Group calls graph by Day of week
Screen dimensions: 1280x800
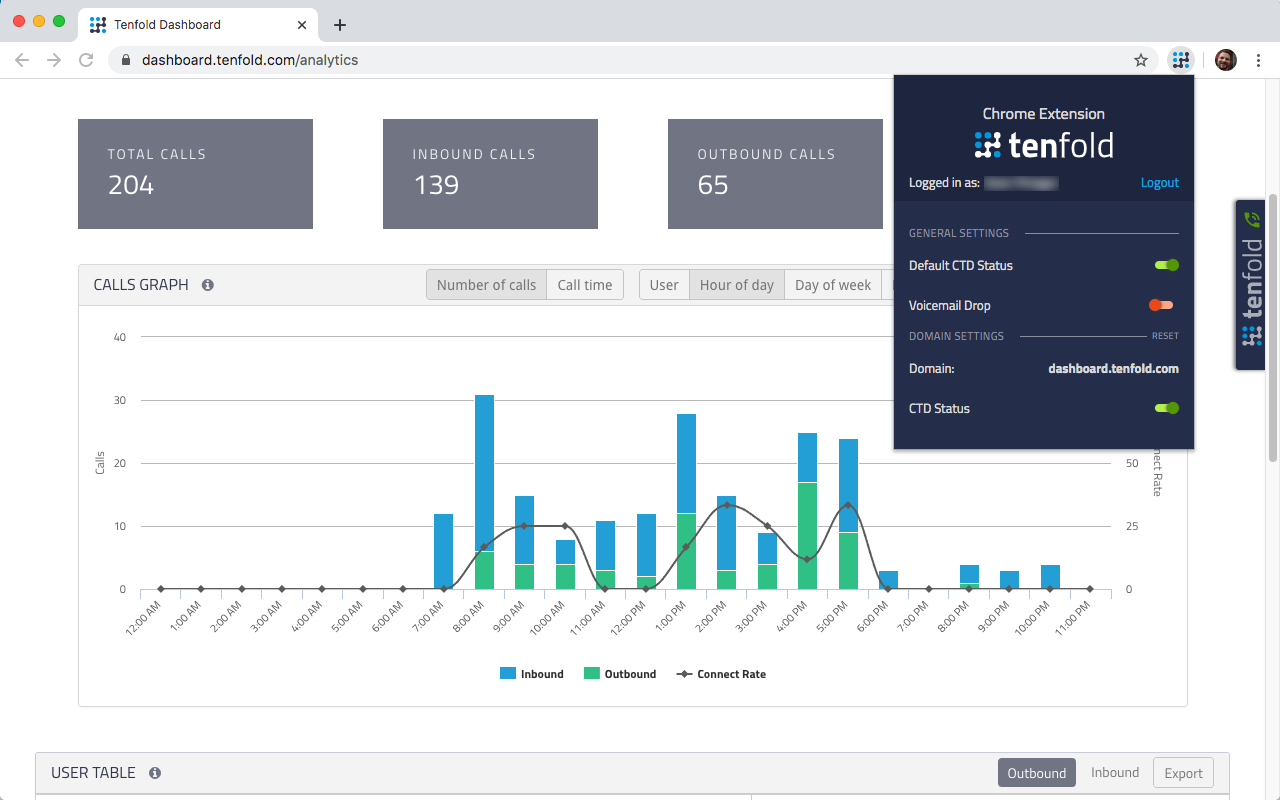(832, 285)
